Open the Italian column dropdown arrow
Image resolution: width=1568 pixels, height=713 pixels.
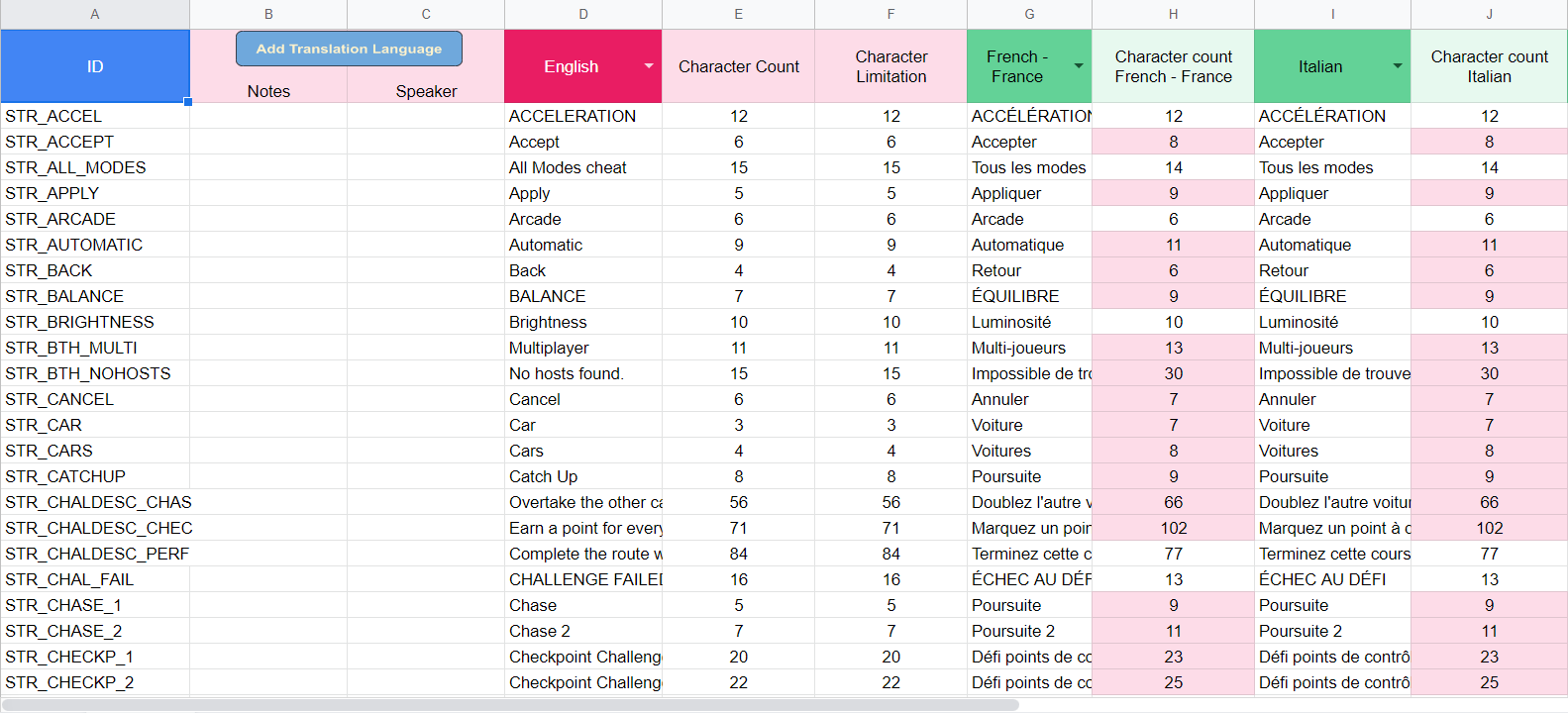(x=1398, y=66)
